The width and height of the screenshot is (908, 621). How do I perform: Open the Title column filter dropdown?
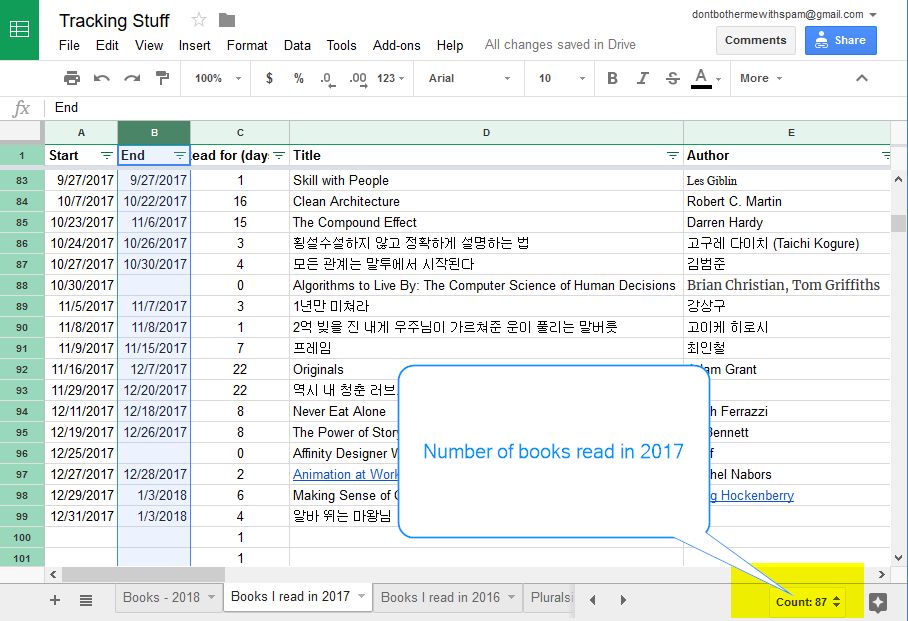coord(673,156)
